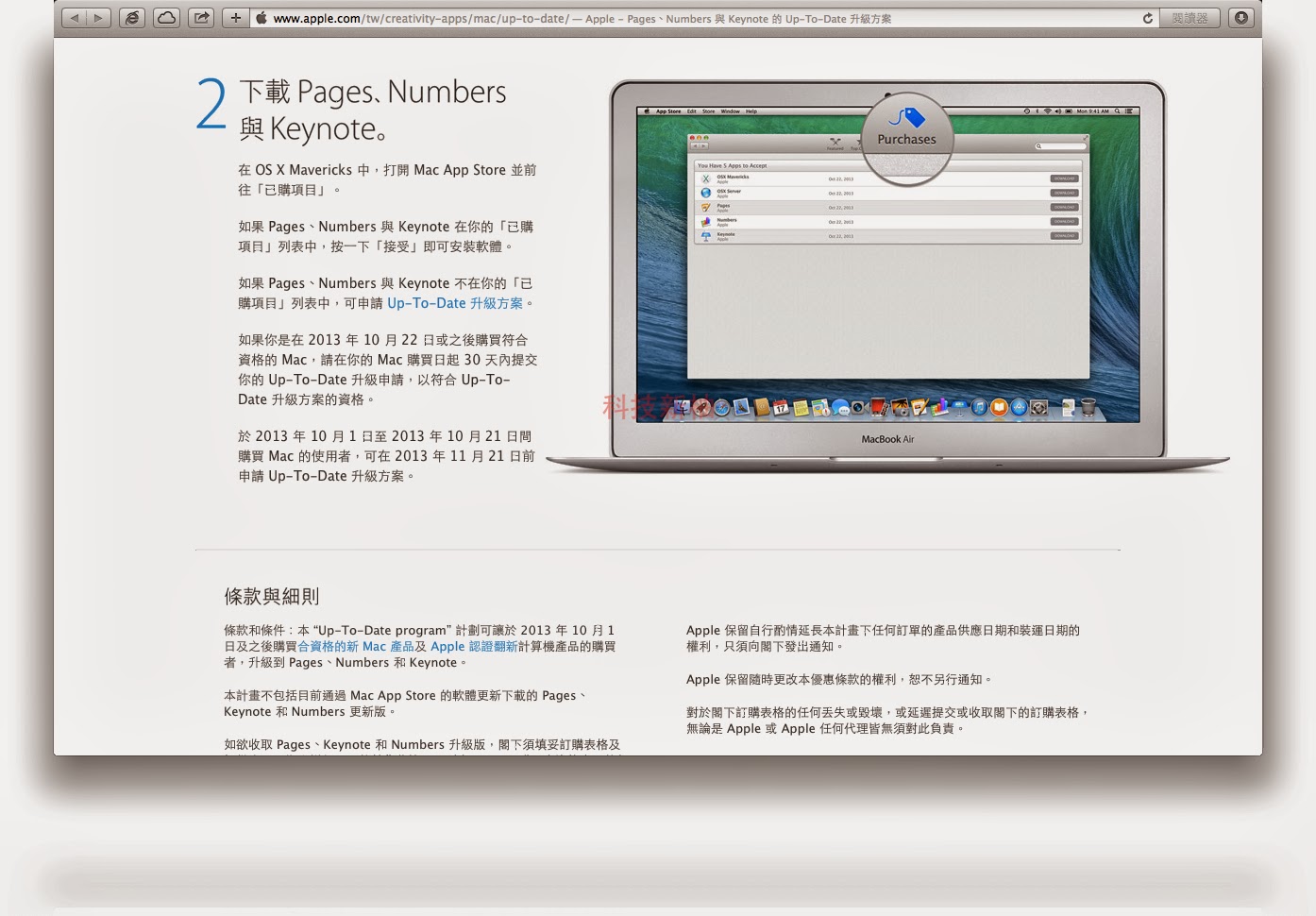Click 'Help' menu in pictured menu bar
Image resolution: width=1316 pixels, height=916 pixels.
tap(751, 111)
